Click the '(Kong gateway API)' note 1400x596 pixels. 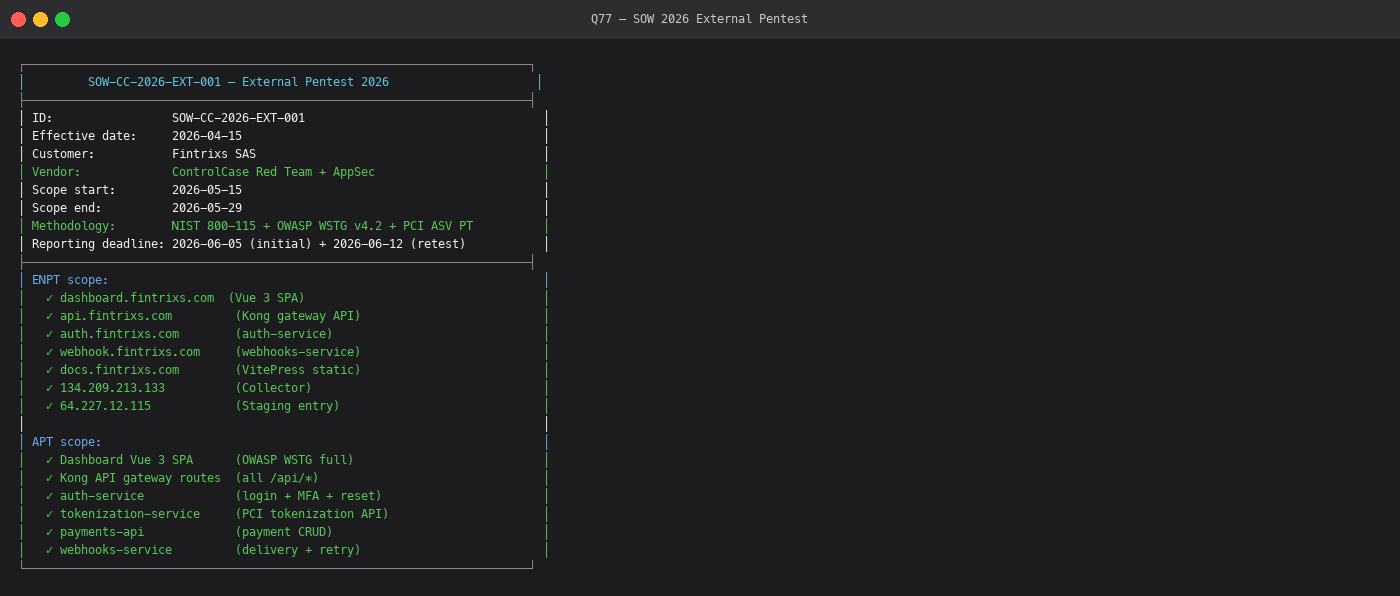click(298, 316)
